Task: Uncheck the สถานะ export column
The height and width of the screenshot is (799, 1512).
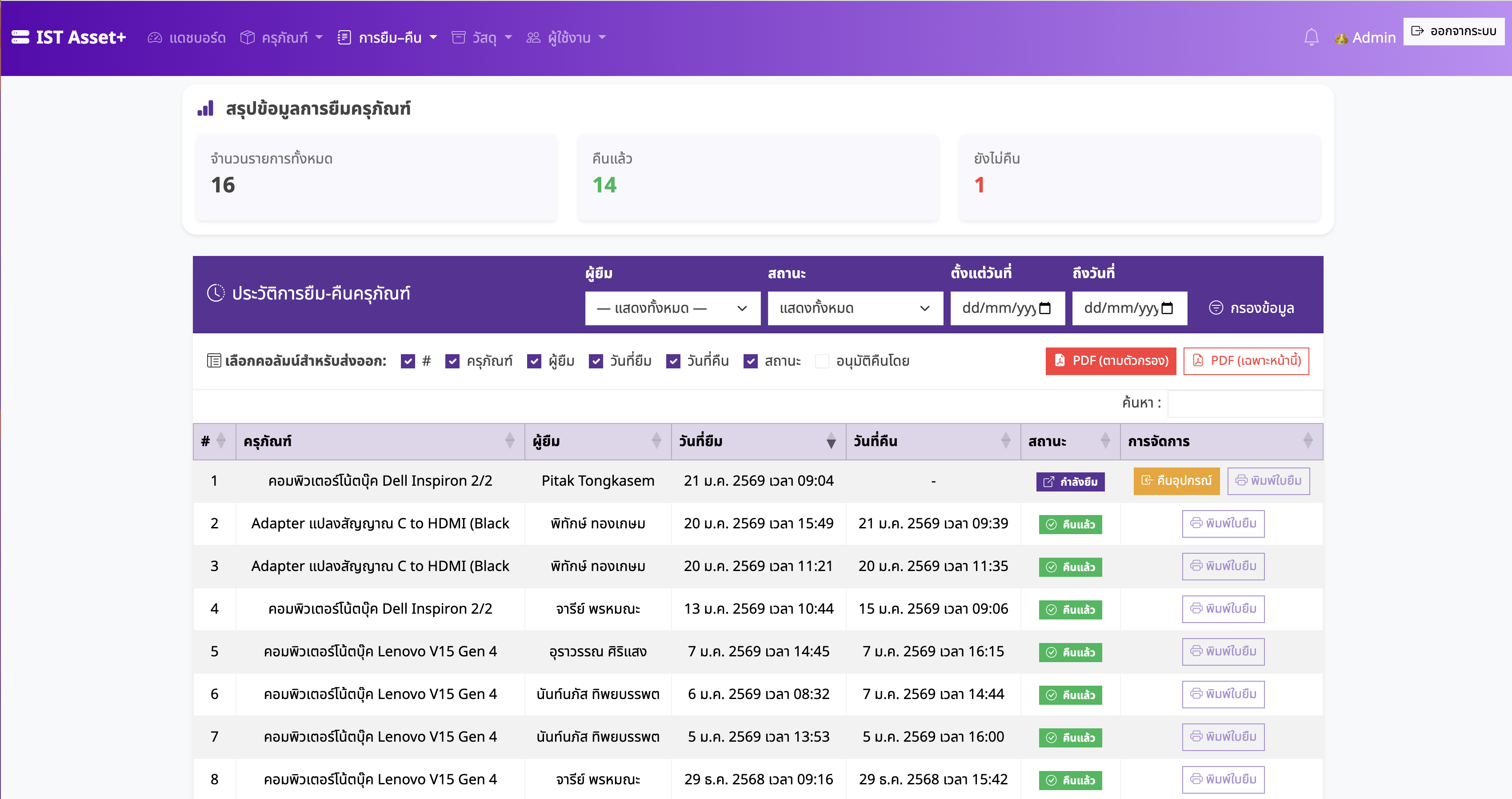Action: 751,361
